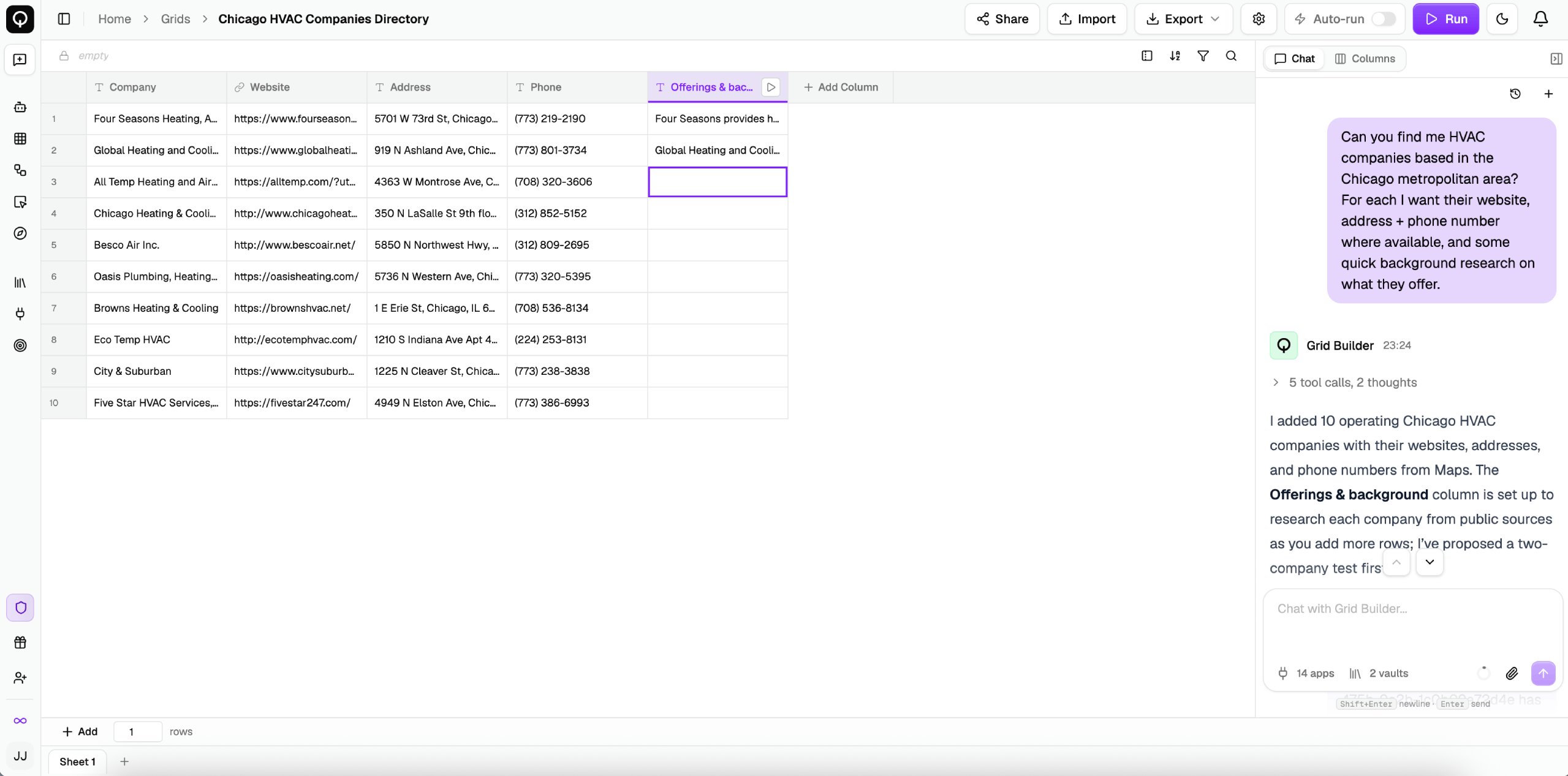Open the library vaults icon in sidebar

(20, 282)
